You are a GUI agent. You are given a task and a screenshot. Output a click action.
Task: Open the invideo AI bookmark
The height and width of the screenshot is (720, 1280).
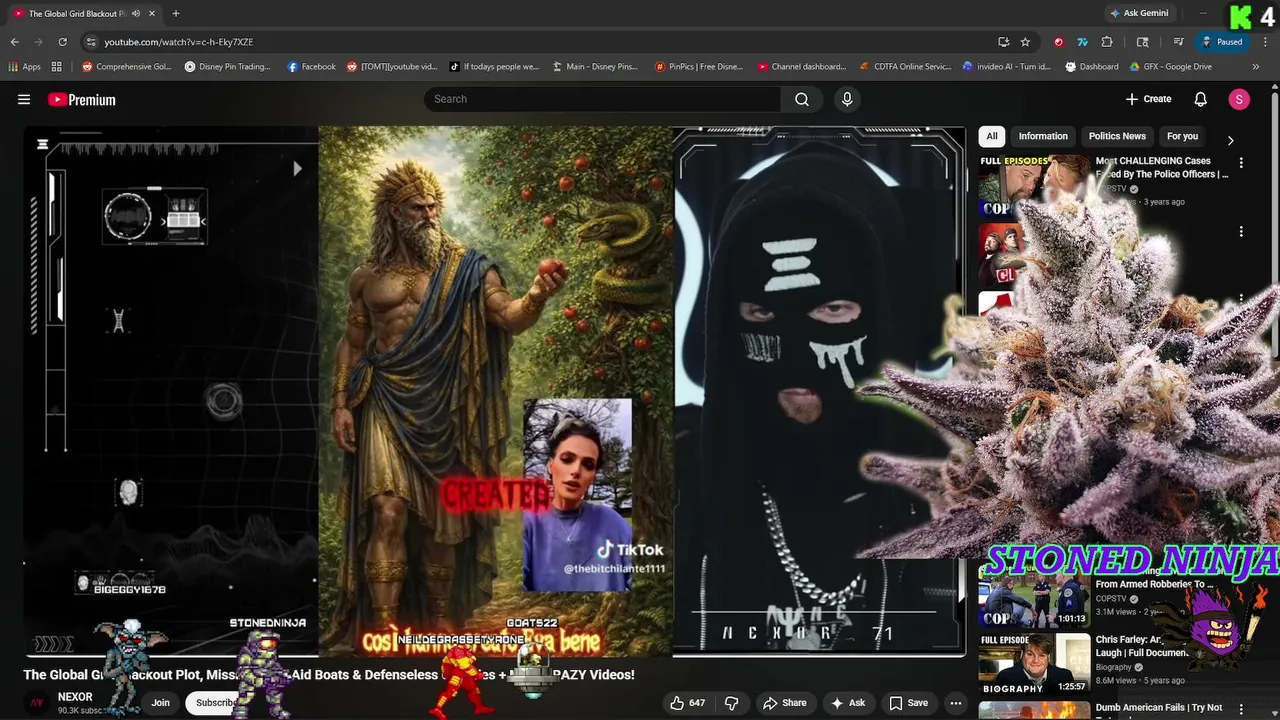pyautogui.click(x=1006, y=67)
